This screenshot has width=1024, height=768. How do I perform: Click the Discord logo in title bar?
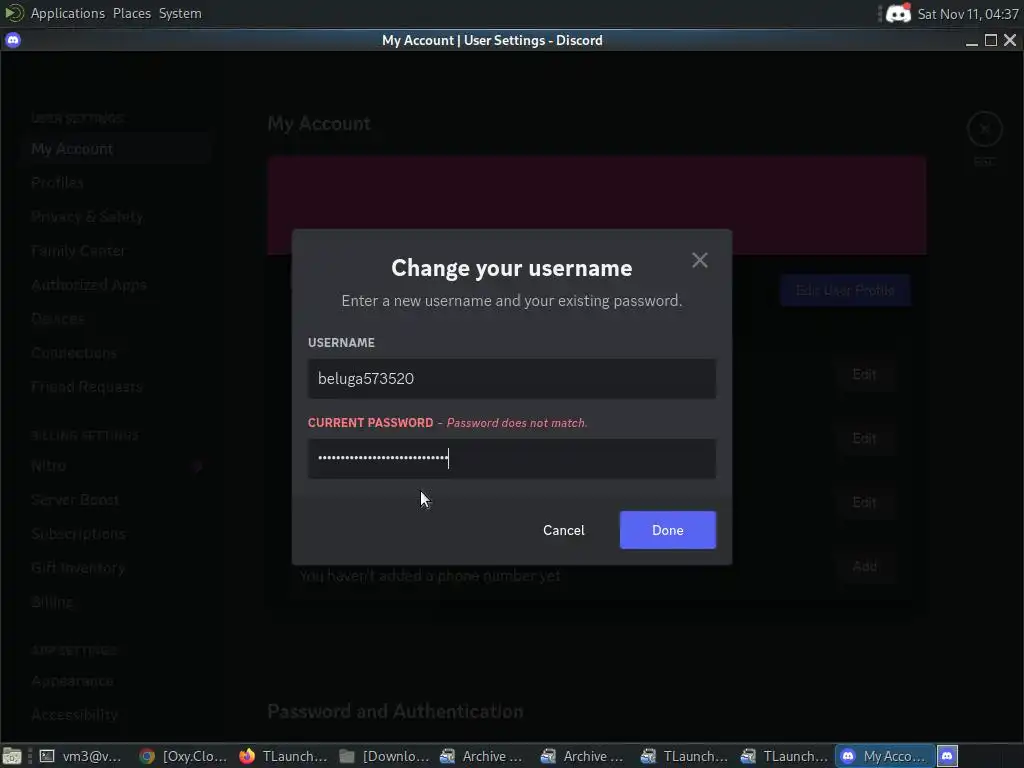pos(13,40)
